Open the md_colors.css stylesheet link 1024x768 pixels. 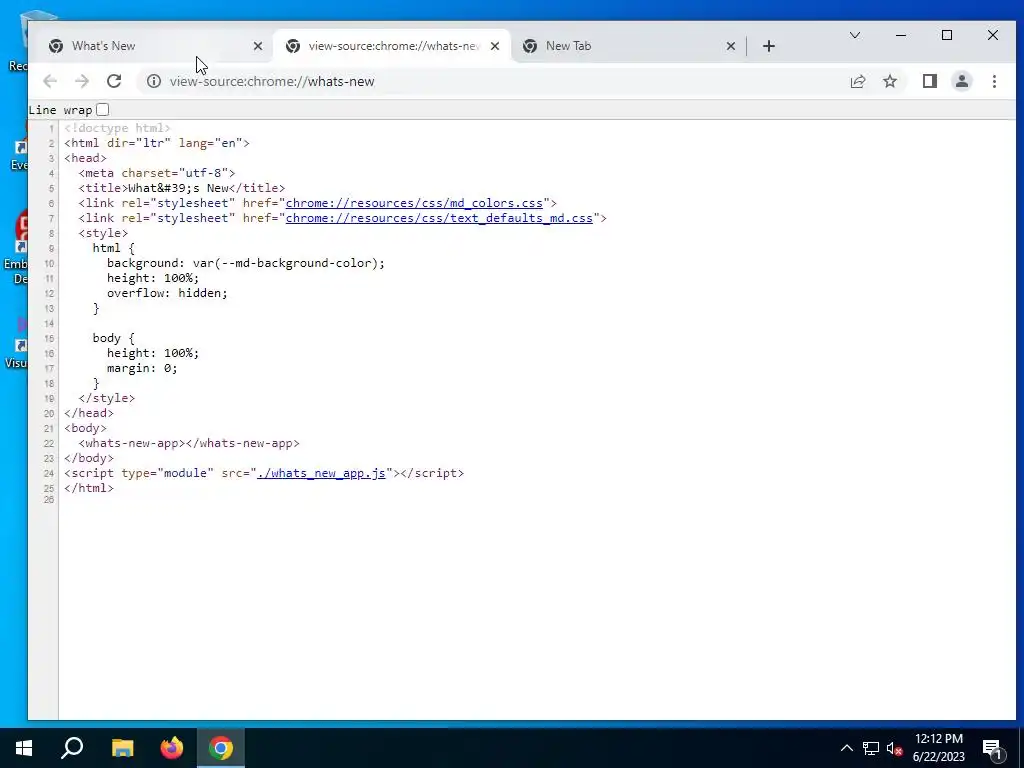(414, 203)
